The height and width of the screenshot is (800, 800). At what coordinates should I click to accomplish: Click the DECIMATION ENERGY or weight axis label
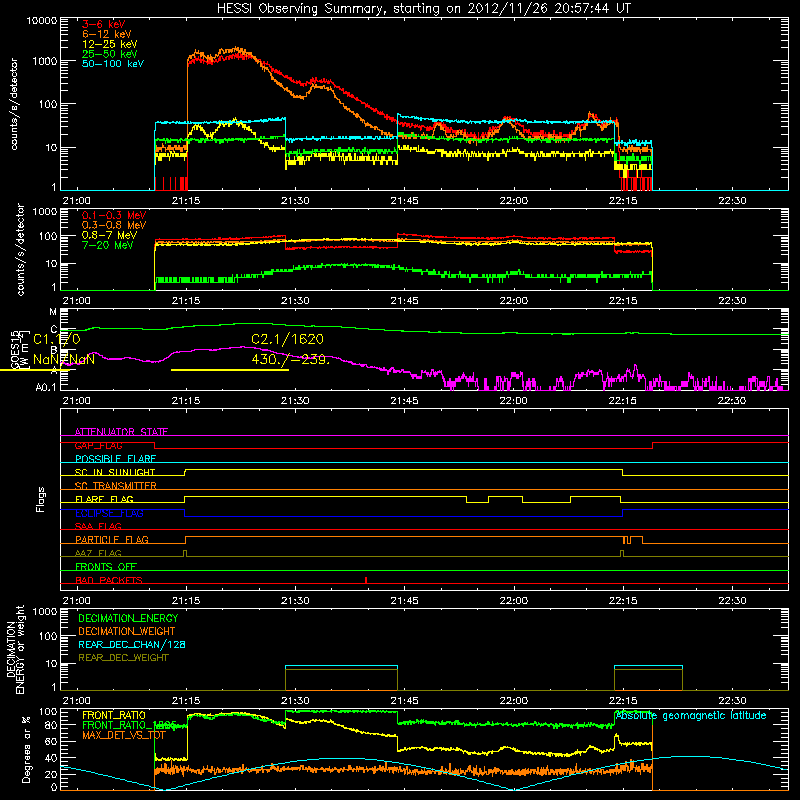click(x=16, y=649)
